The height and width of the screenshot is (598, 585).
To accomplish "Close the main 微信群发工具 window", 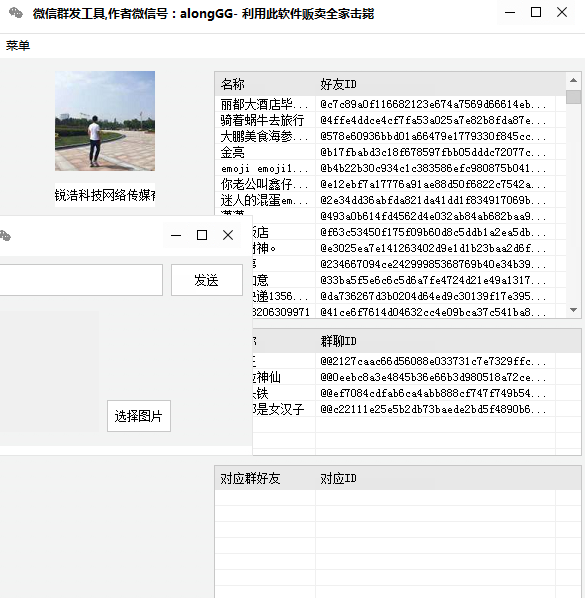I will pyautogui.click(x=562, y=13).
